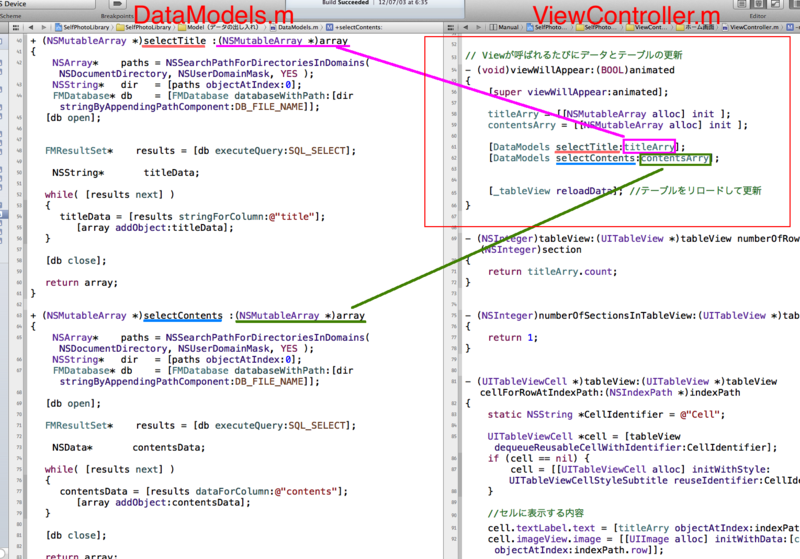Click 'return titleArry.count;' line

(553, 272)
